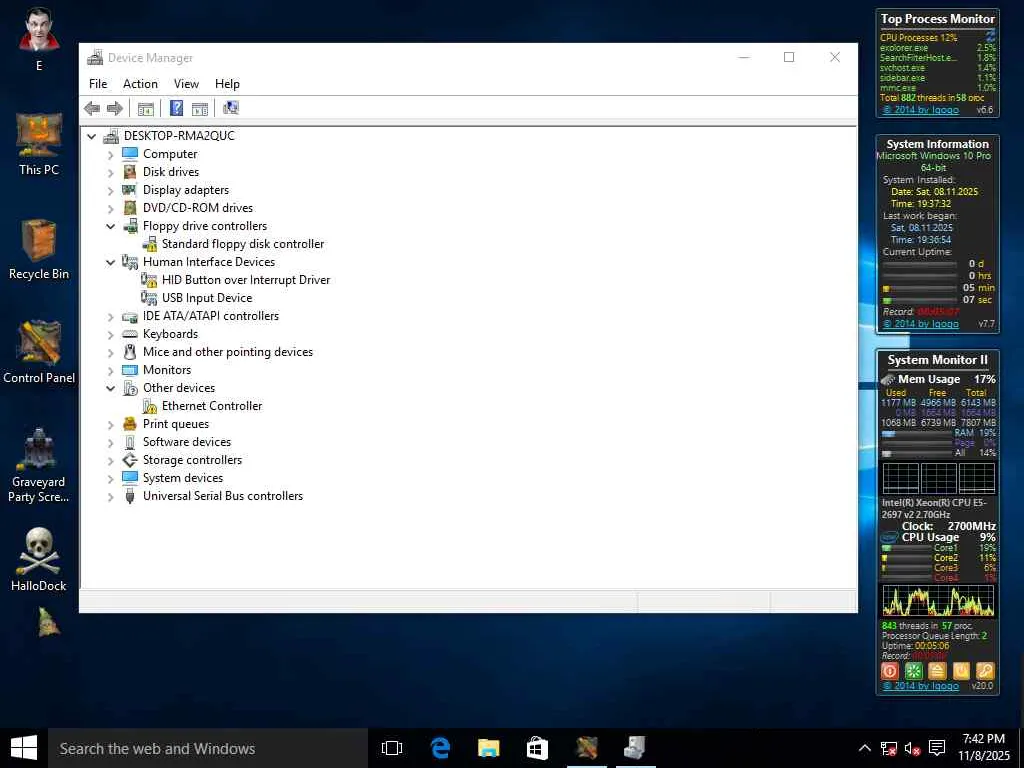Click the green restart button in System Monitor II
Image resolution: width=1024 pixels, height=768 pixels.
click(x=914, y=671)
